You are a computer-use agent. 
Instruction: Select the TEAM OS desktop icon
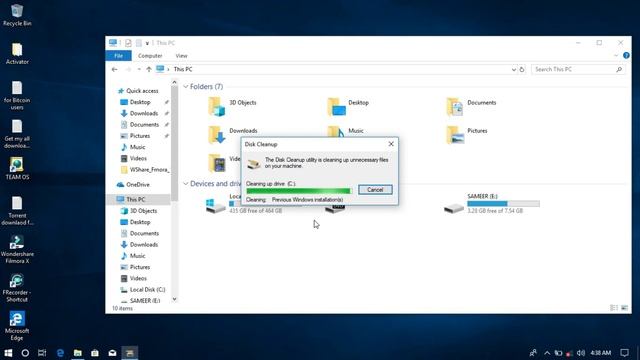click(x=17, y=169)
